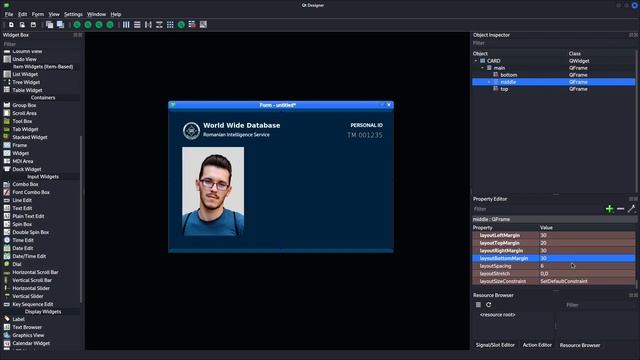Click the layoutSpacing property row

[553, 266]
